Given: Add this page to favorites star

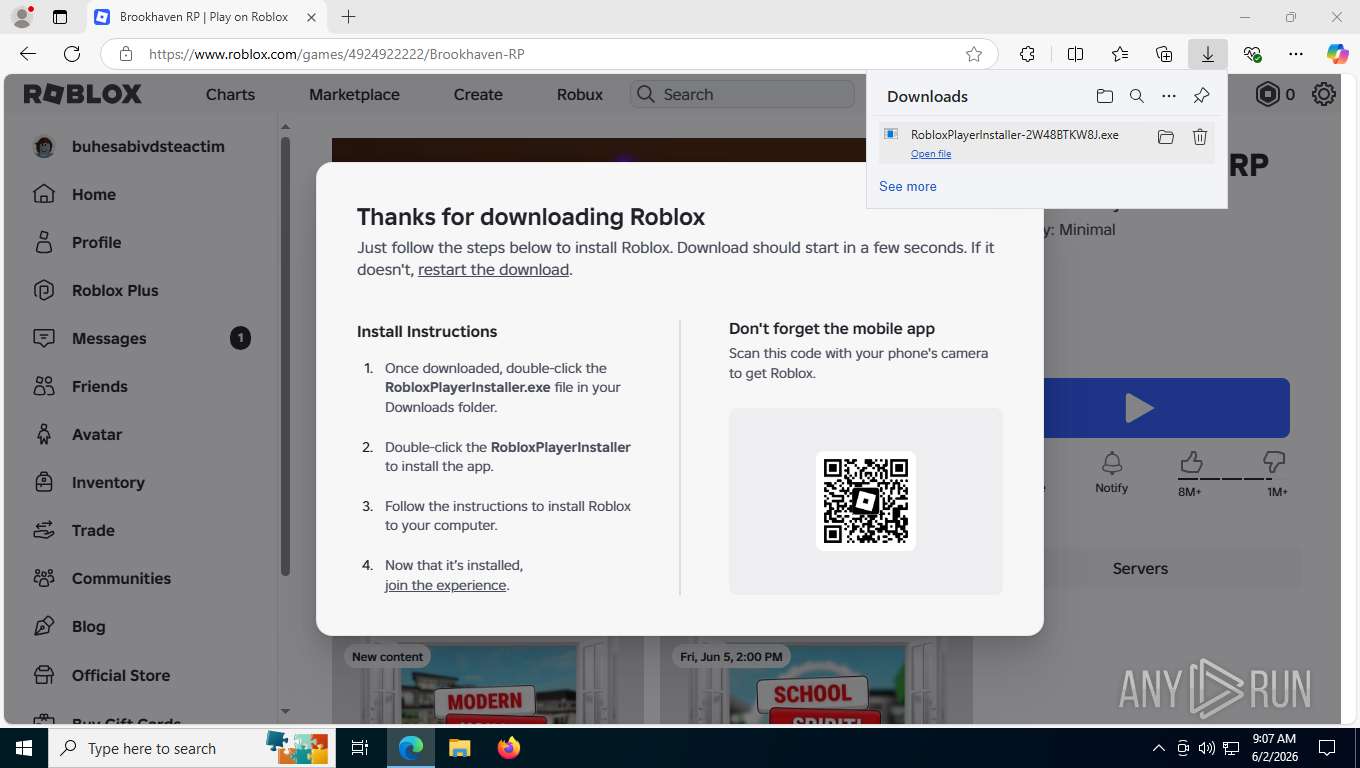Looking at the screenshot, I should point(973,54).
